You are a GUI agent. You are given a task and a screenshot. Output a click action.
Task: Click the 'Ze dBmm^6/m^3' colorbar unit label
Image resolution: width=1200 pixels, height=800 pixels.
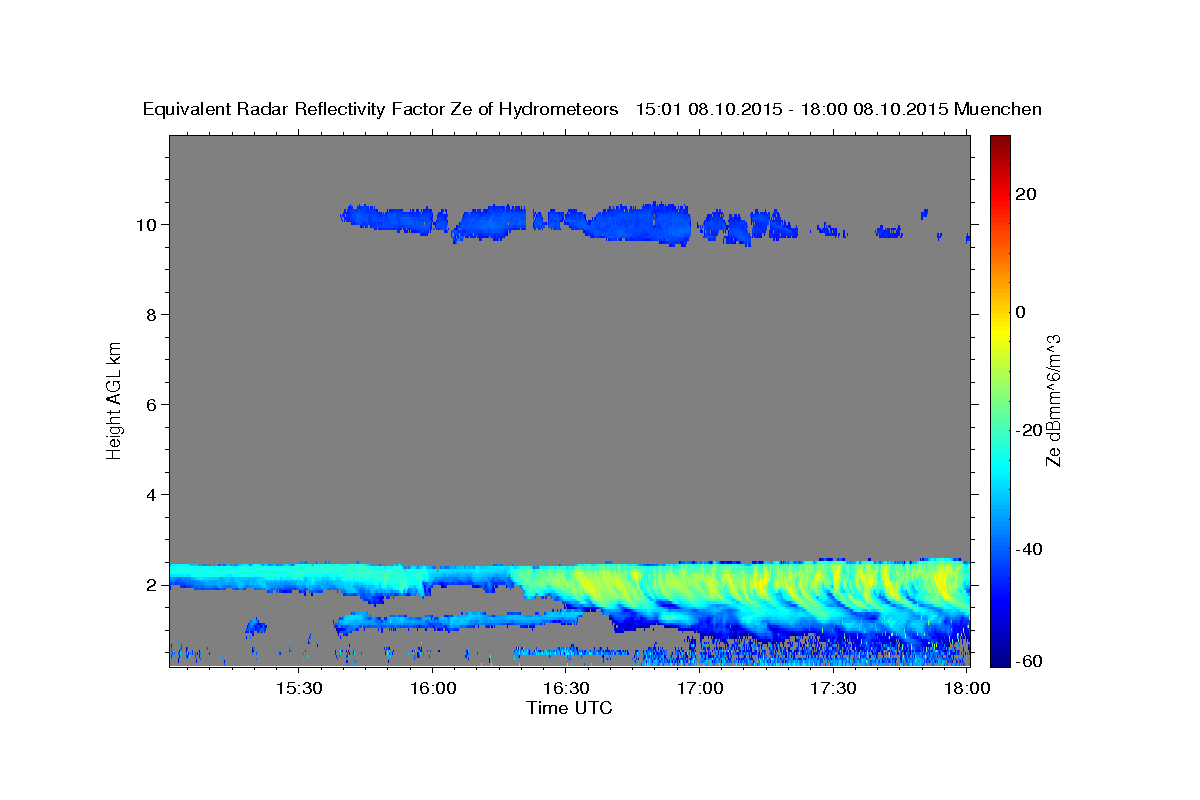pyautogui.click(x=1053, y=400)
